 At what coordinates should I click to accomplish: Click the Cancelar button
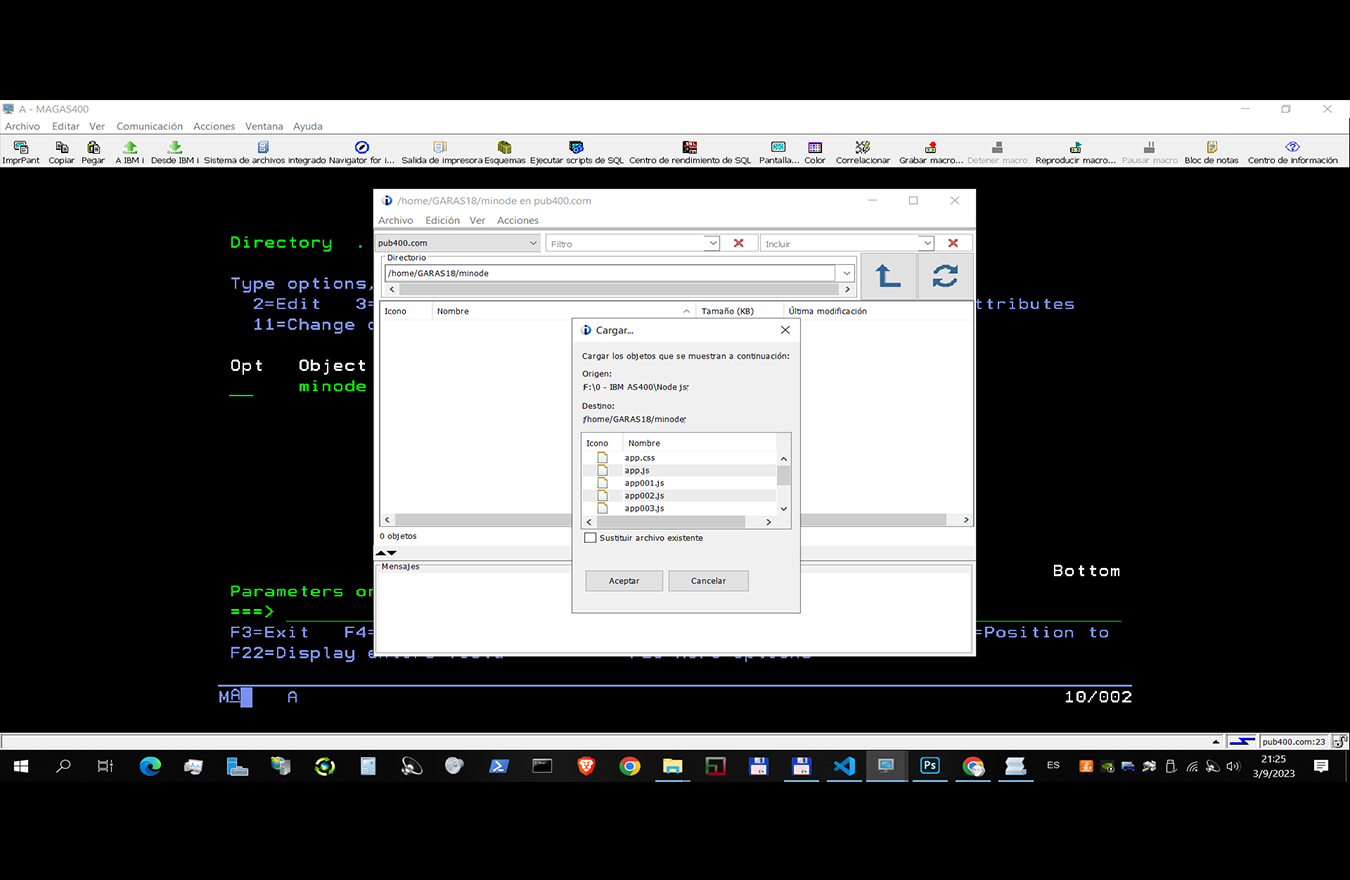[708, 581]
